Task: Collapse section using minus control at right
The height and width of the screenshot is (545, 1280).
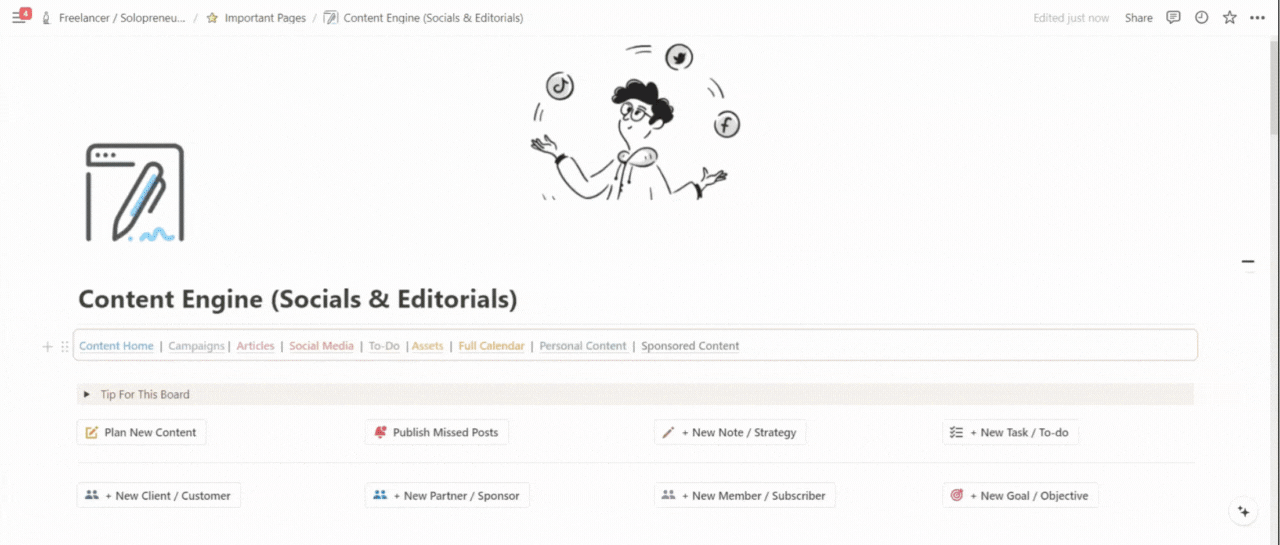Action: coord(1248,262)
